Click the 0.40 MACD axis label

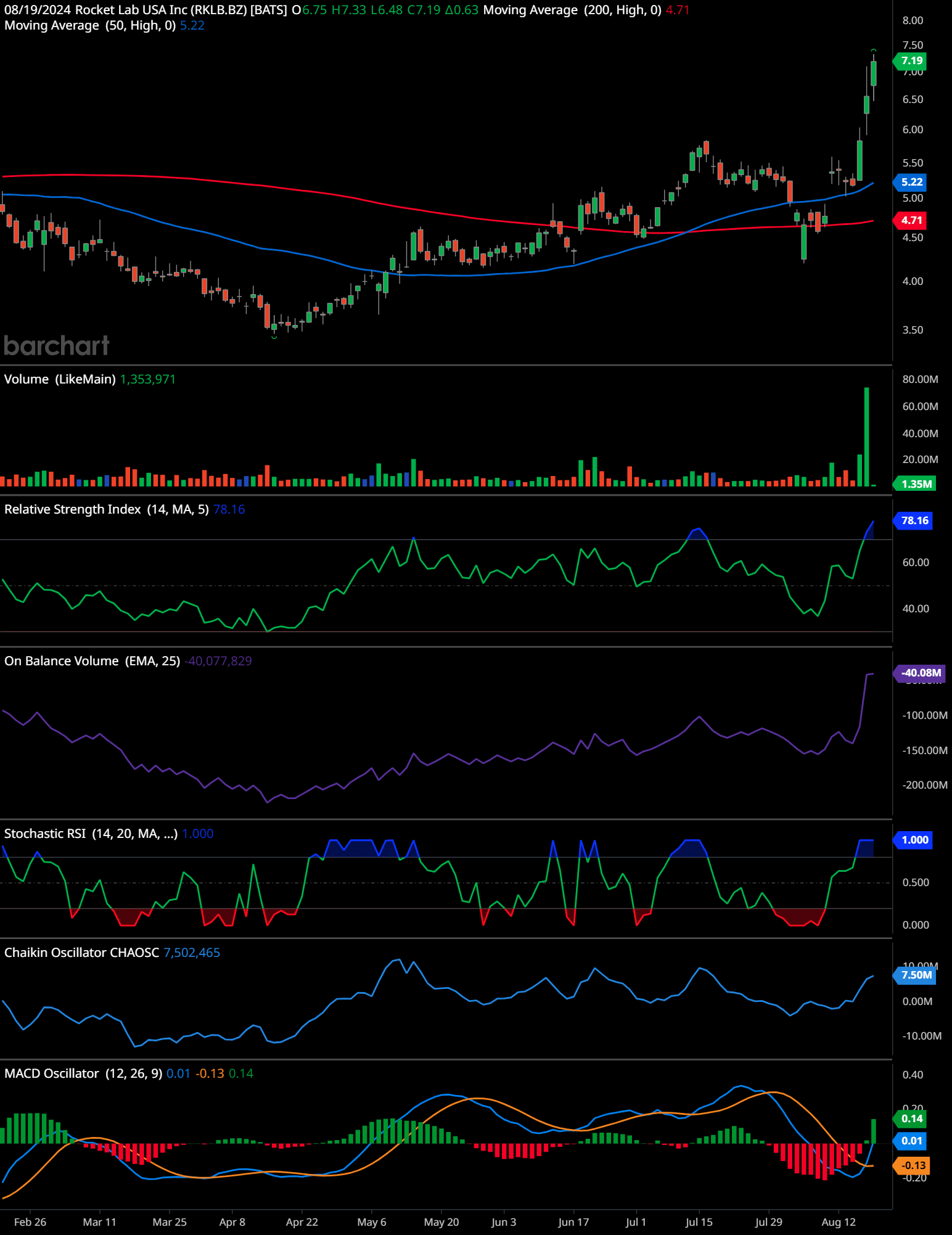[x=913, y=1075]
